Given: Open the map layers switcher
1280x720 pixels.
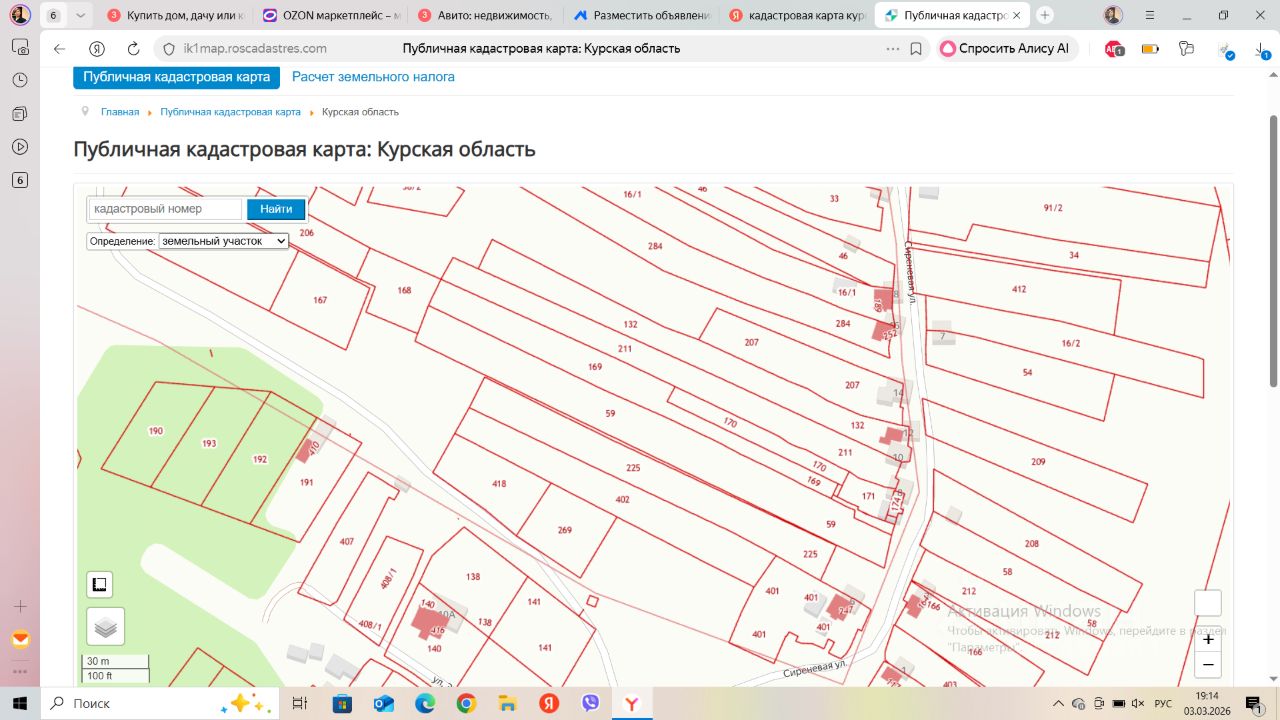Looking at the screenshot, I should click(105, 626).
